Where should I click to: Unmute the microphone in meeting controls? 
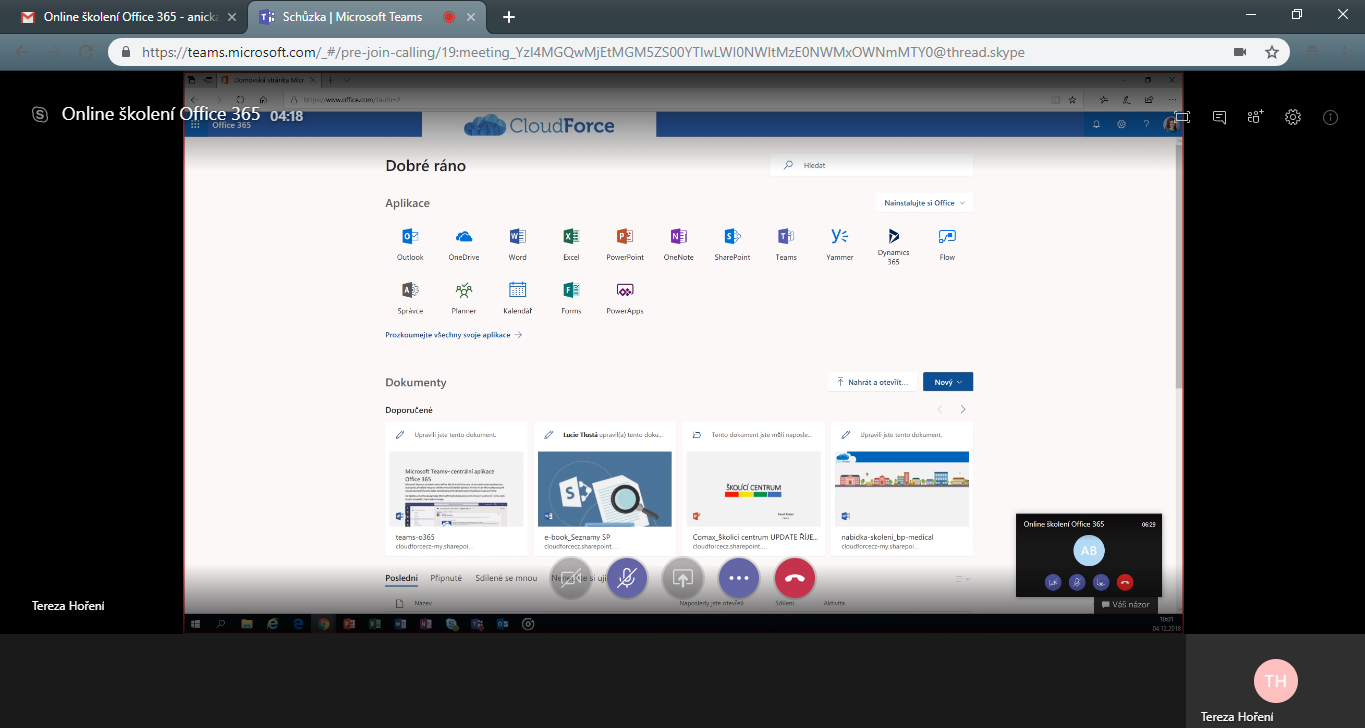coord(627,578)
